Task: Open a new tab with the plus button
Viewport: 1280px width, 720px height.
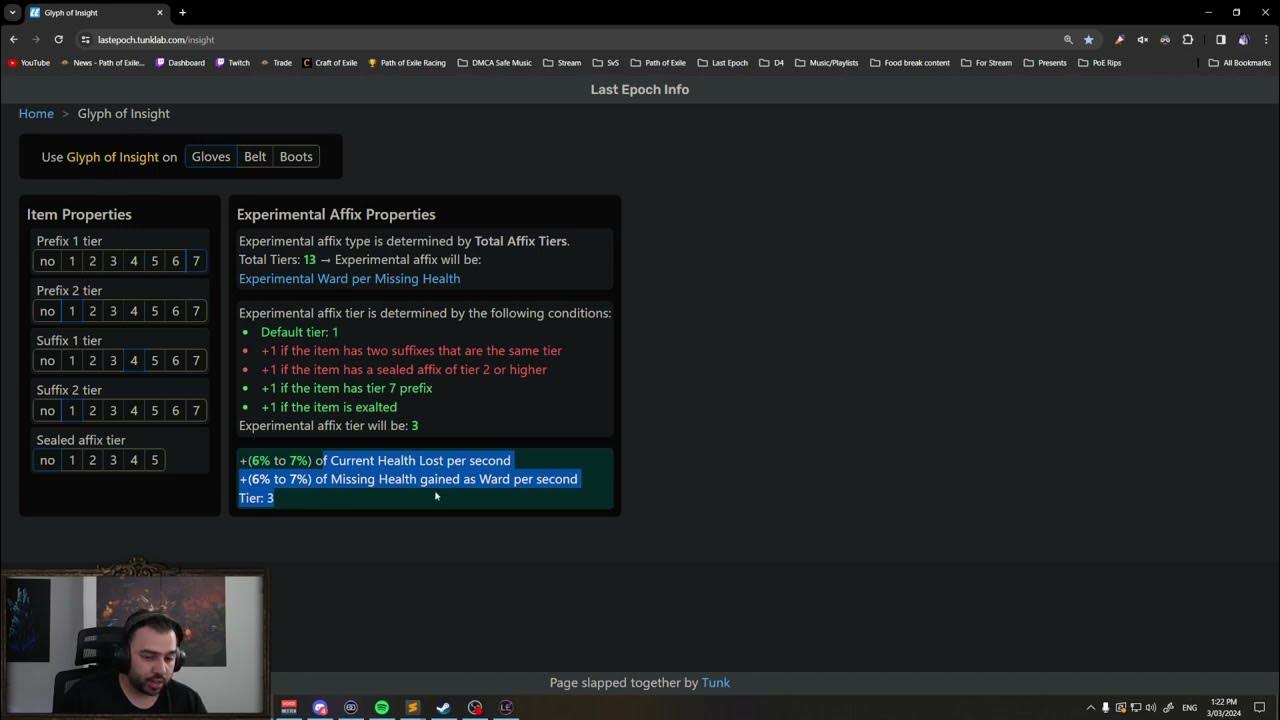Action: pos(182,13)
